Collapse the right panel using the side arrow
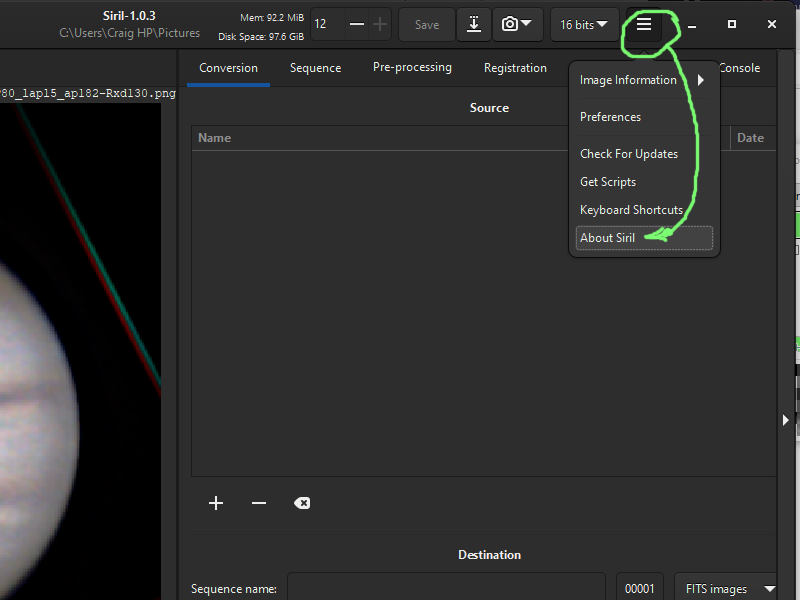The width and height of the screenshot is (800, 600). (x=786, y=420)
